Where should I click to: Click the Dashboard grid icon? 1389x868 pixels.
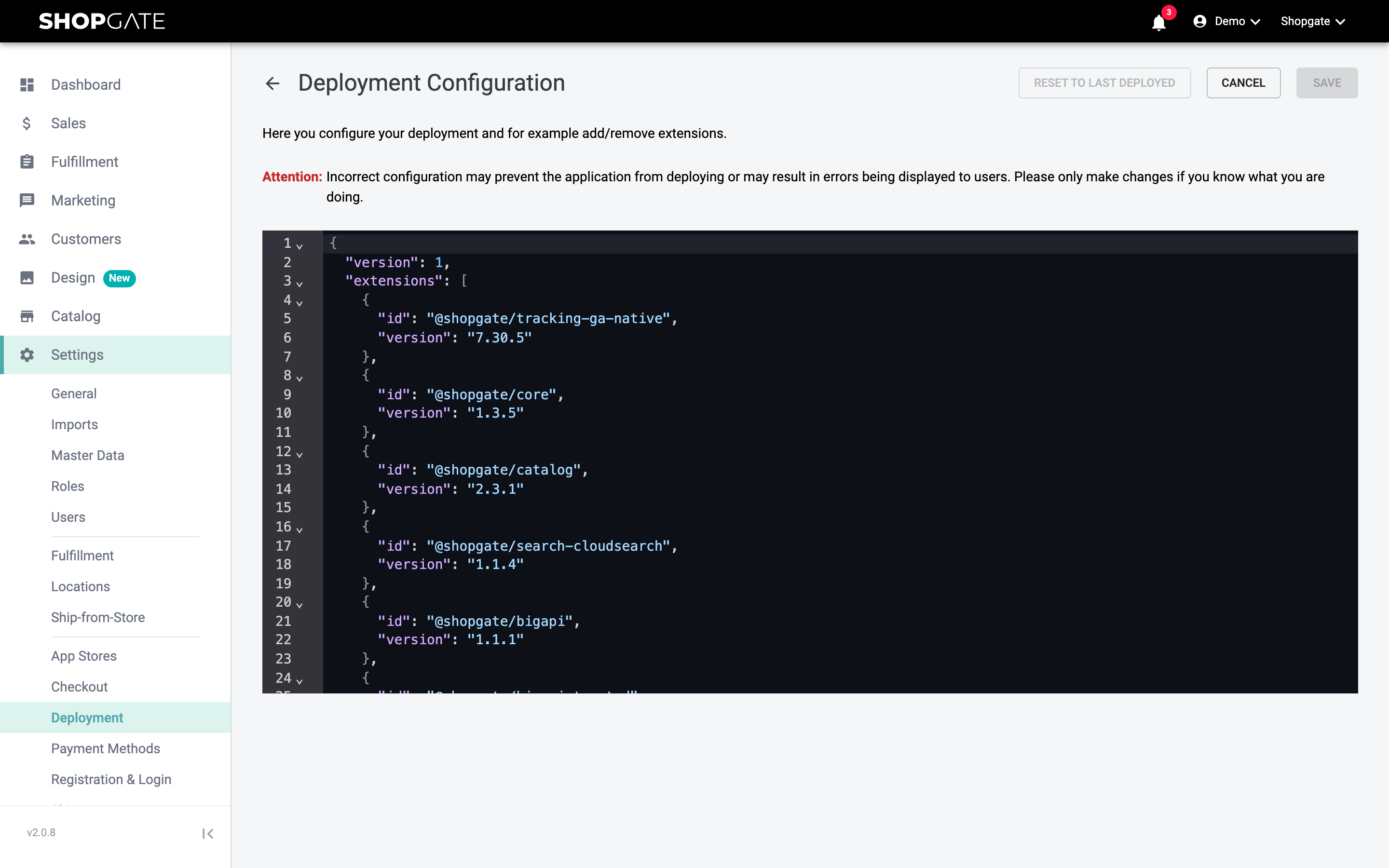pos(27,85)
